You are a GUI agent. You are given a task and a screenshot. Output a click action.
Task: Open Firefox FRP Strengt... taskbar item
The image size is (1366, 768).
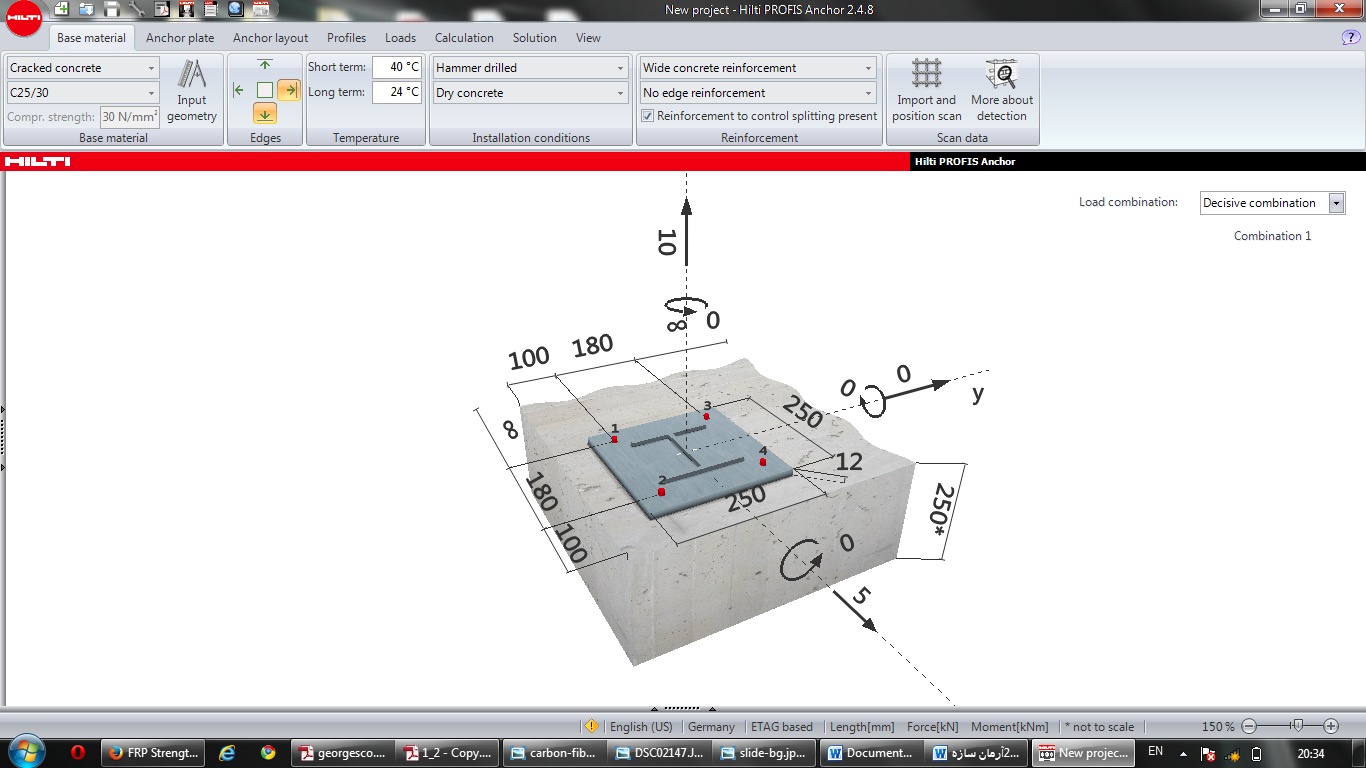pyautogui.click(x=153, y=753)
